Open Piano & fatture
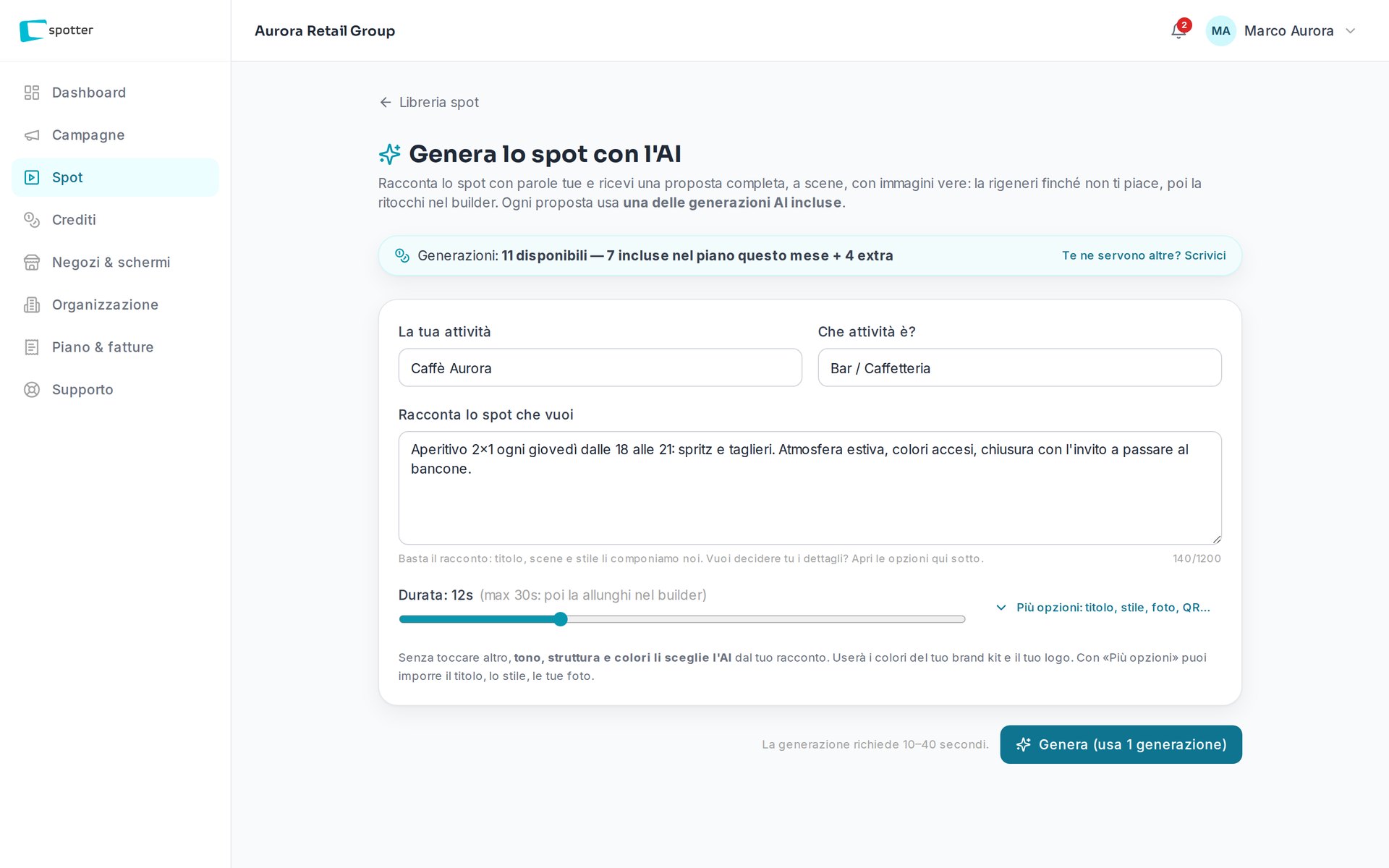The image size is (1389, 868). (115, 347)
